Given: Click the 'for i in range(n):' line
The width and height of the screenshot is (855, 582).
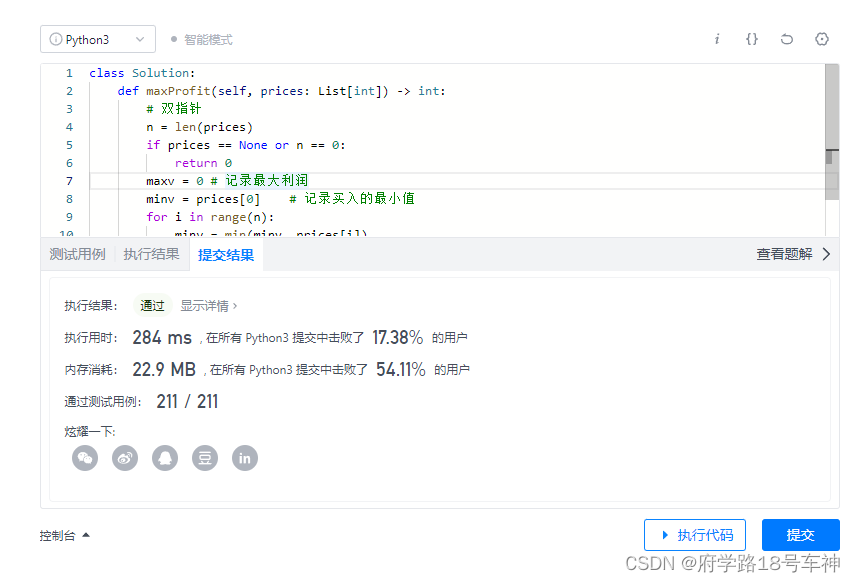Looking at the screenshot, I should 210,217.
